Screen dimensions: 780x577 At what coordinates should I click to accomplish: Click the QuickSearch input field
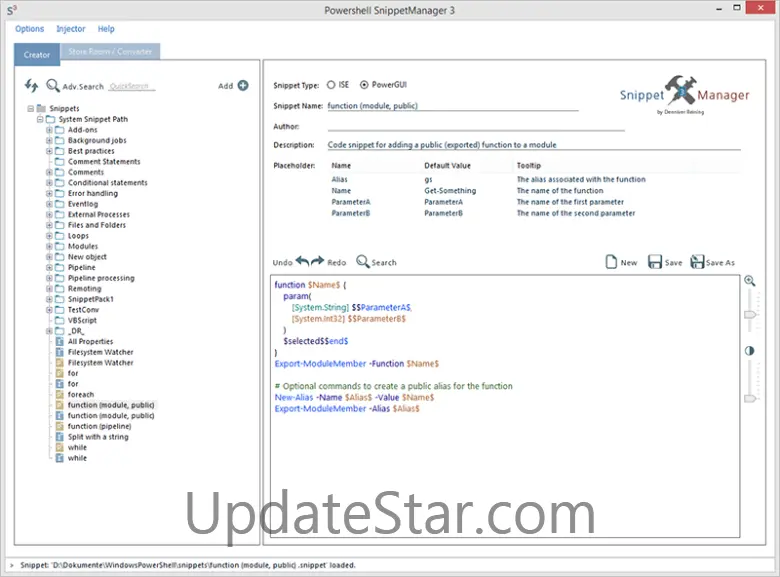click(x=132, y=86)
